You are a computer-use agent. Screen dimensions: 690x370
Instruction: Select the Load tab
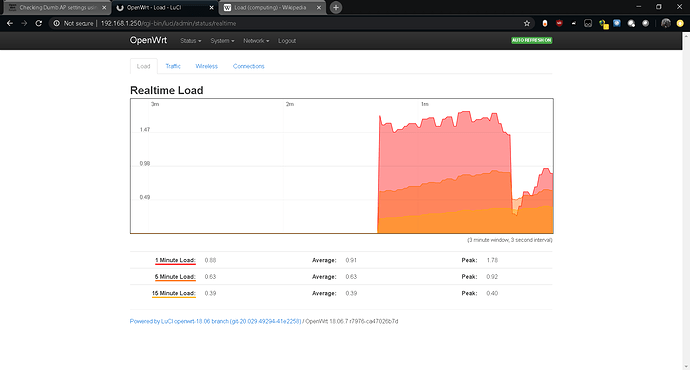143,66
